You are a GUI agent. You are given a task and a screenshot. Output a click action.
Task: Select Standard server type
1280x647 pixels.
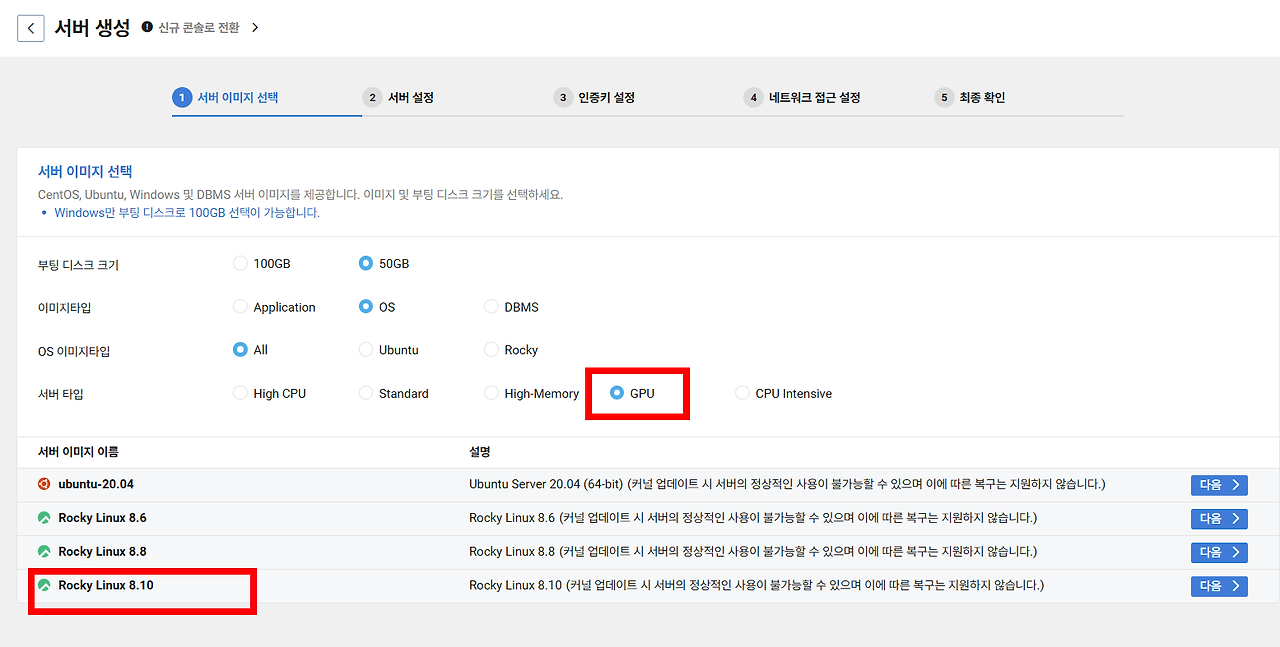[366, 393]
